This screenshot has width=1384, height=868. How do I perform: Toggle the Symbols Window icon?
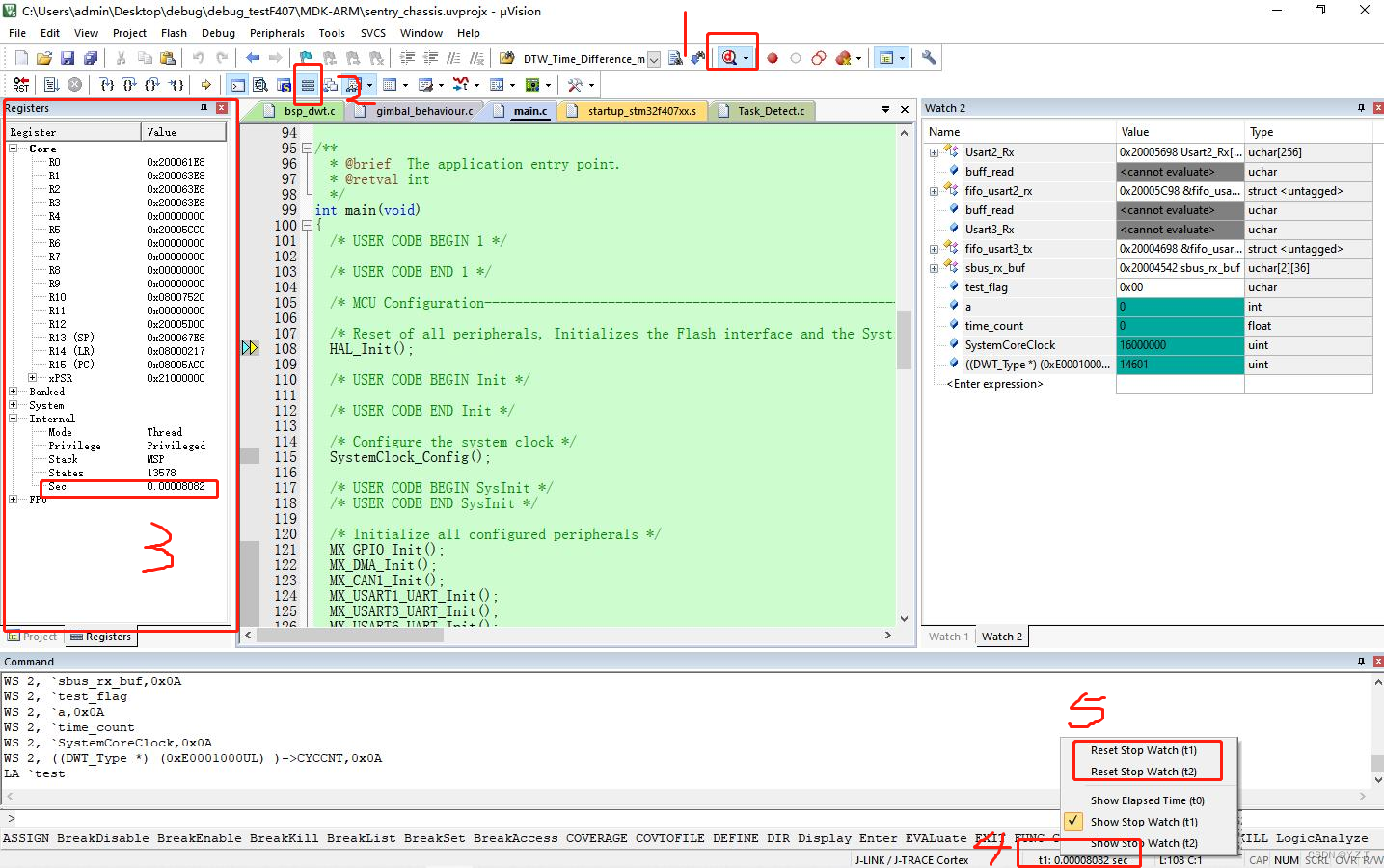pos(284,85)
